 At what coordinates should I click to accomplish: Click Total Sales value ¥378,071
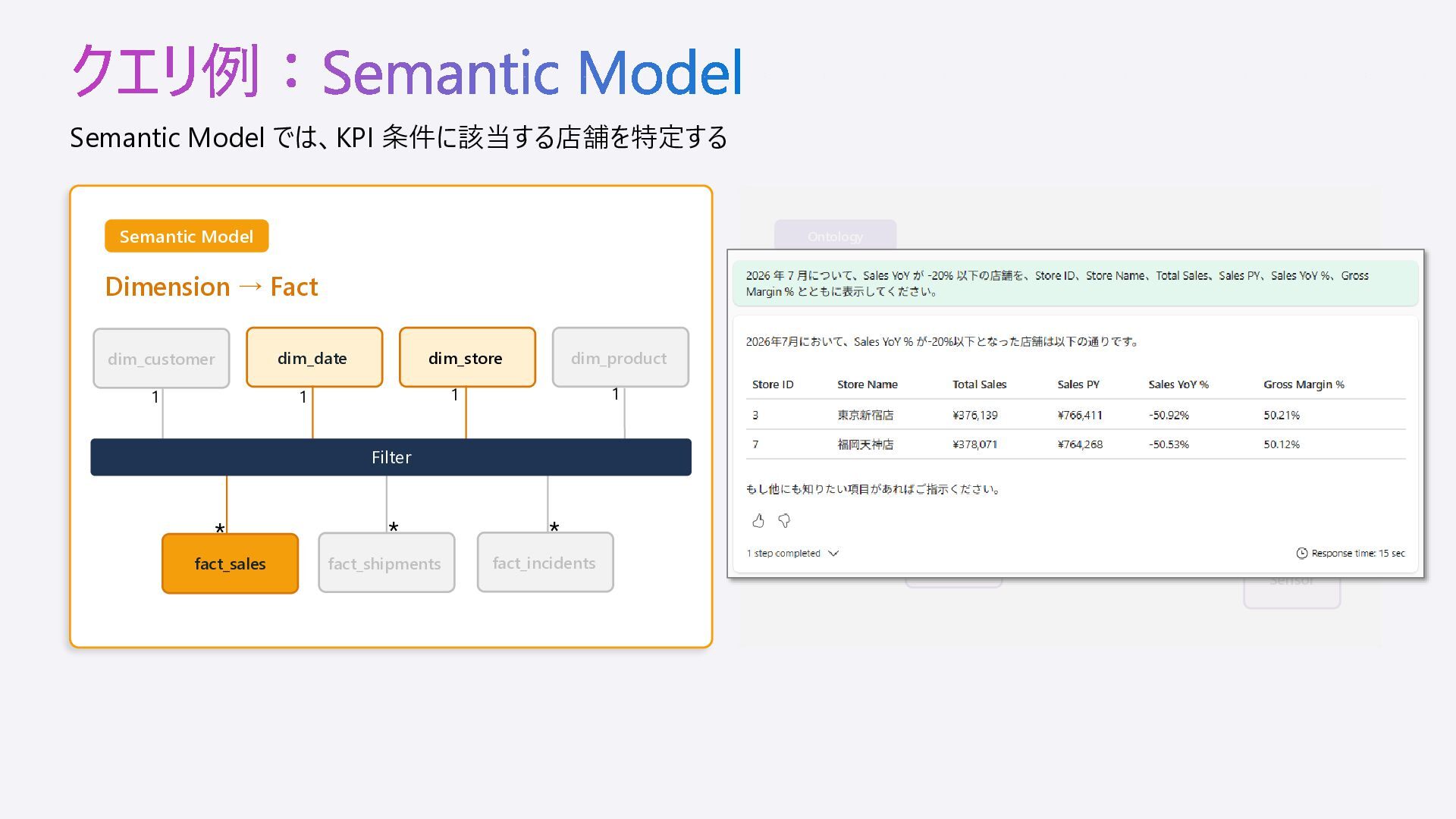pyautogui.click(x=975, y=444)
